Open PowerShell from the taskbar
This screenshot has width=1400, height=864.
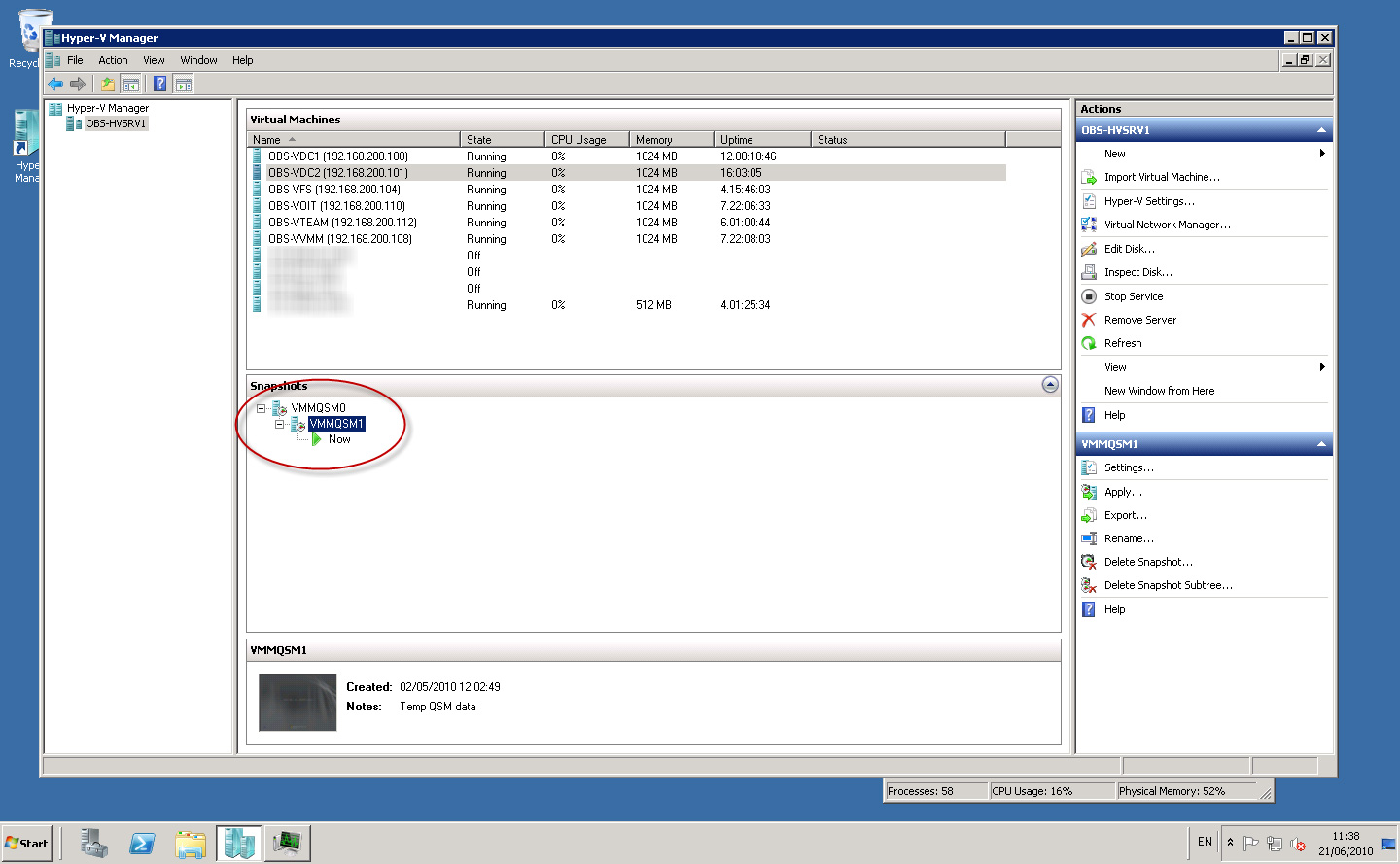[142, 842]
